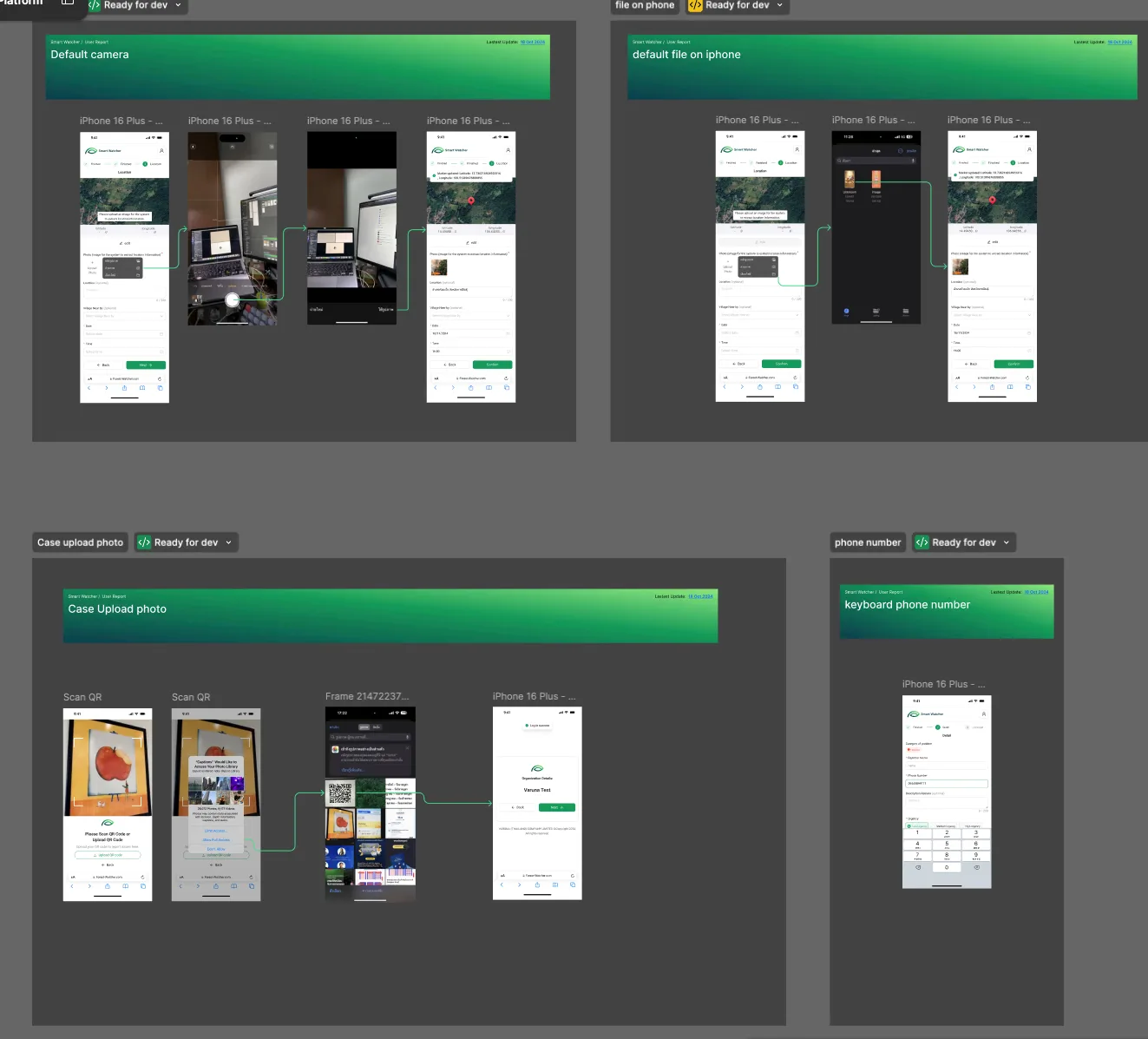Open Ready for dev chevron beside phone number
This screenshot has width=1148, height=1039.
(x=1007, y=543)
